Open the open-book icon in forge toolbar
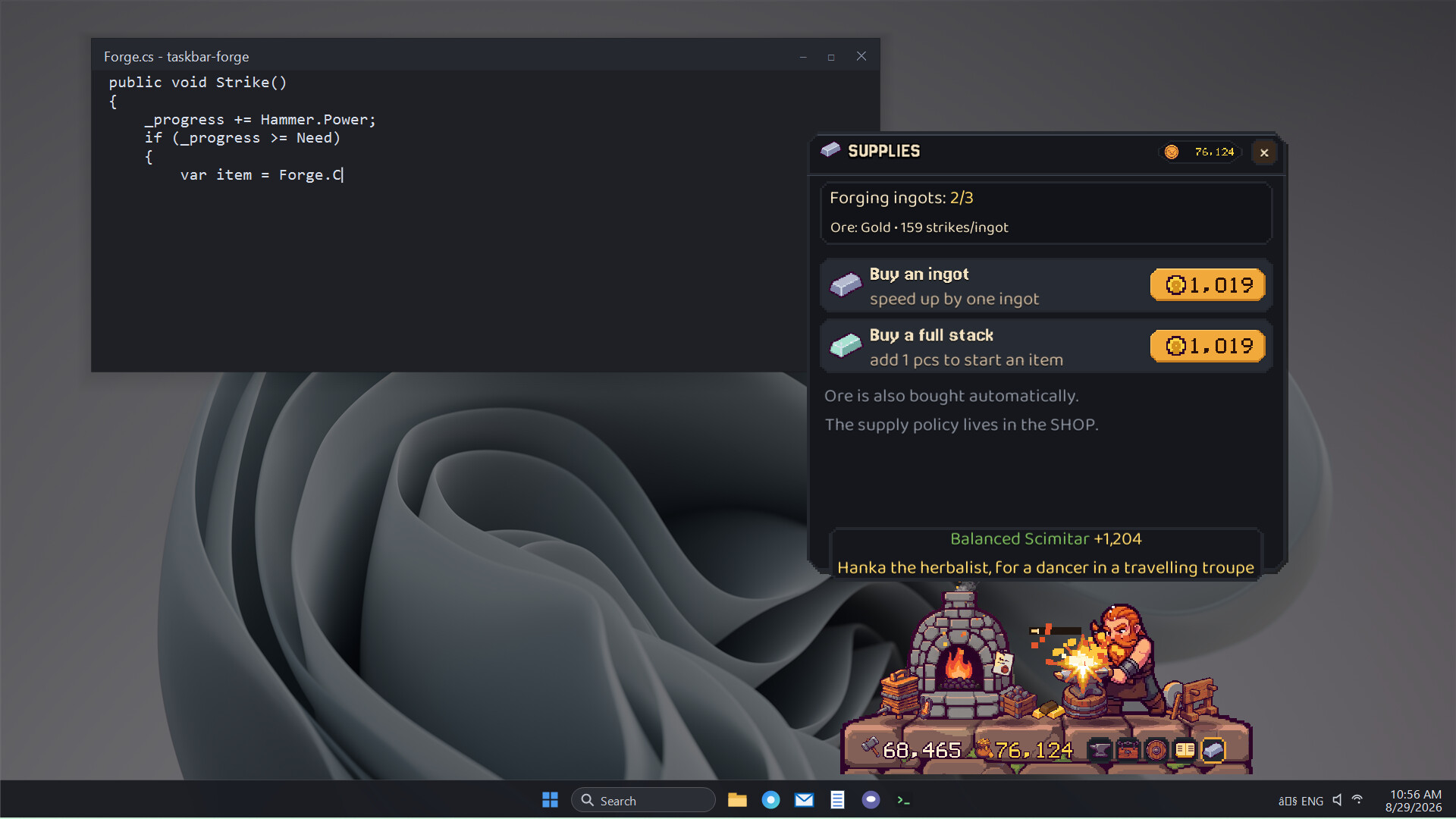 pyautogui.click(x=1185, y=750)
